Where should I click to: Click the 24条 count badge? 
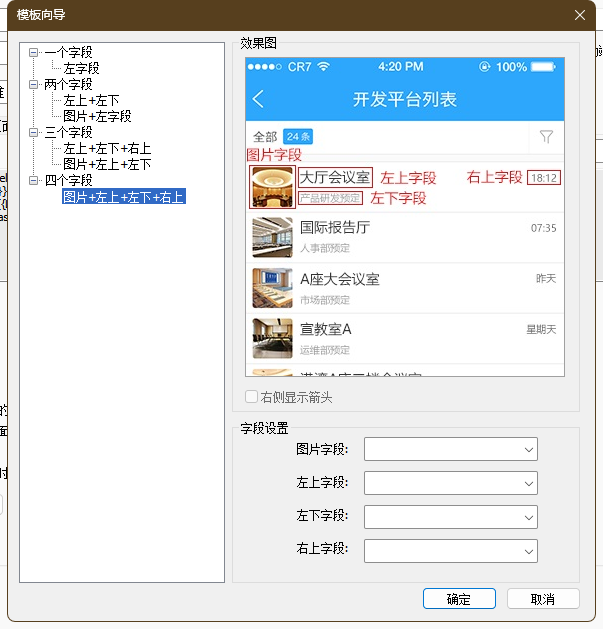click(x=298, y=137)
